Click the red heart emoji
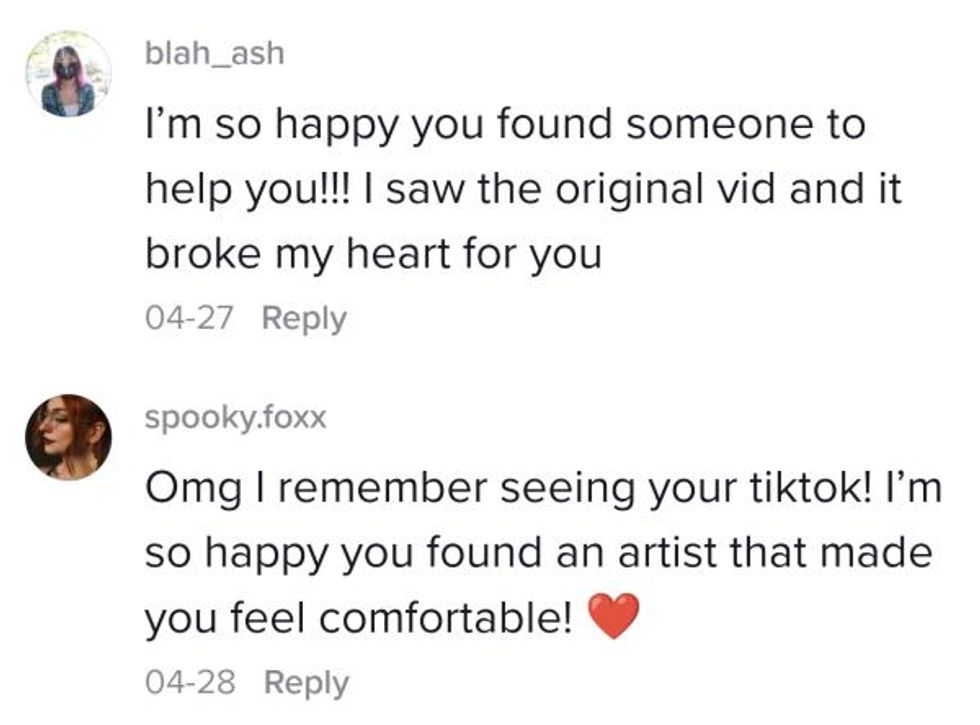 click(613, 618)
